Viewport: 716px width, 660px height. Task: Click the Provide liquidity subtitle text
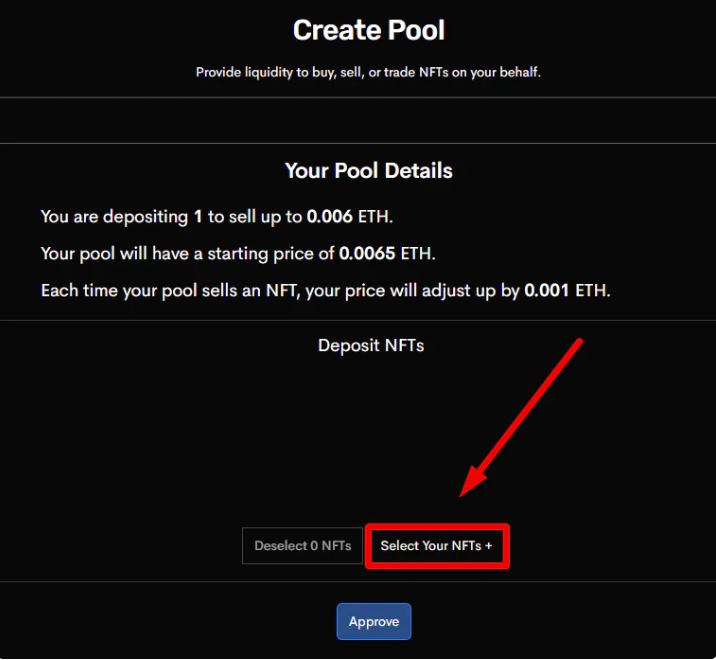368,72
